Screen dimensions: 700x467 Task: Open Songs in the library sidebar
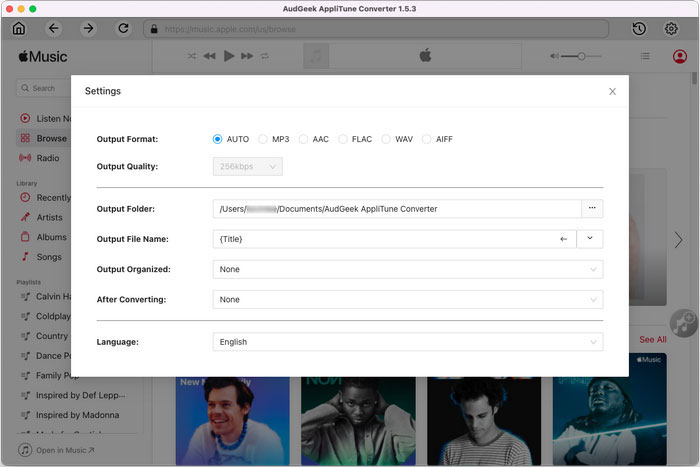tap(44, 257)
